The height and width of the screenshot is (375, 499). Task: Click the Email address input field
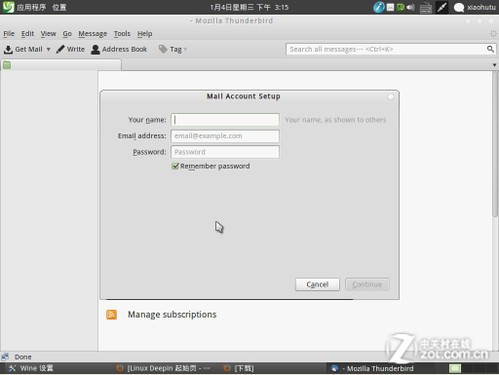point(225,136)
